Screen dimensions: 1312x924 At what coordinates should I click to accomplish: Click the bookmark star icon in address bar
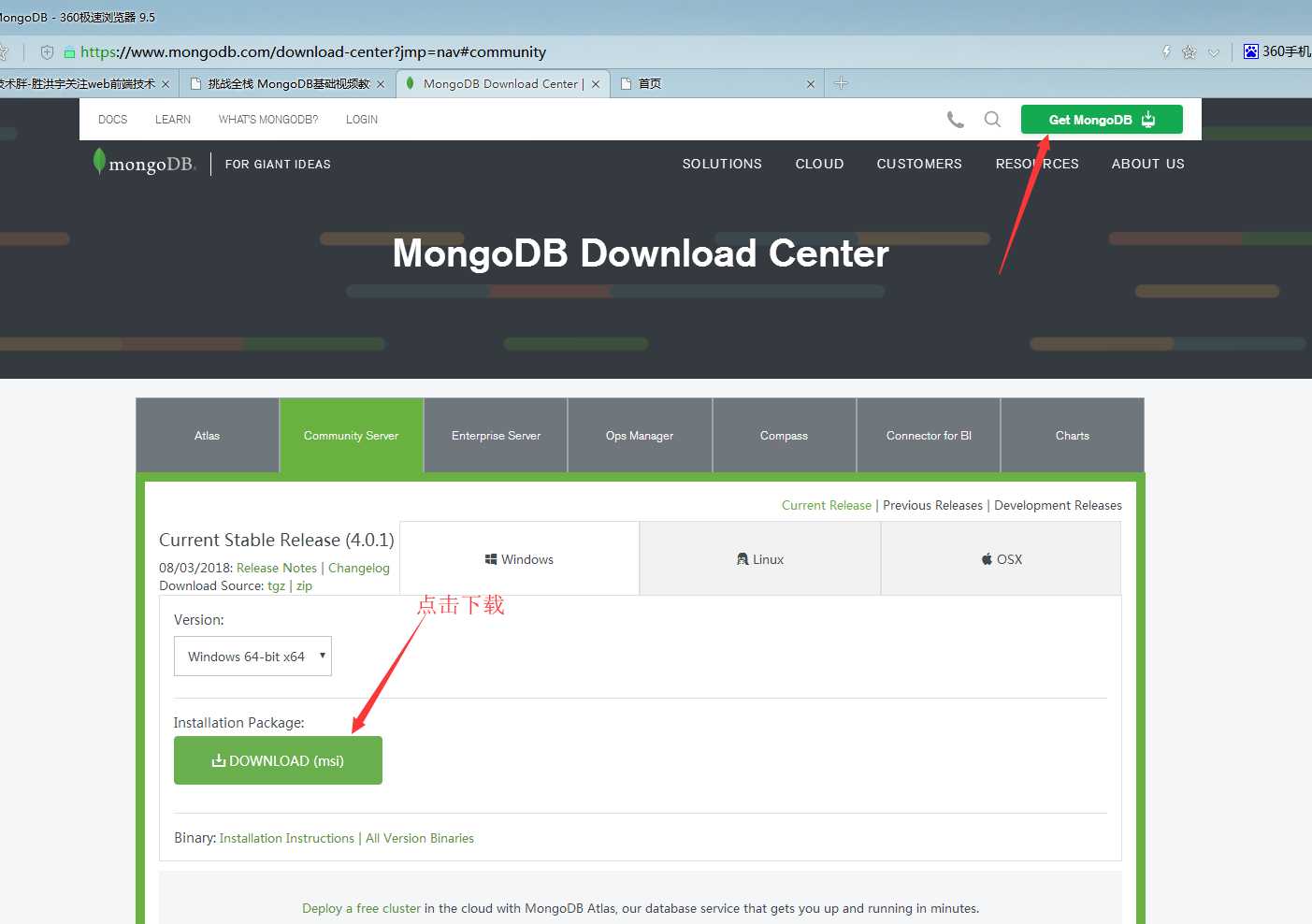click(1189, 52)
